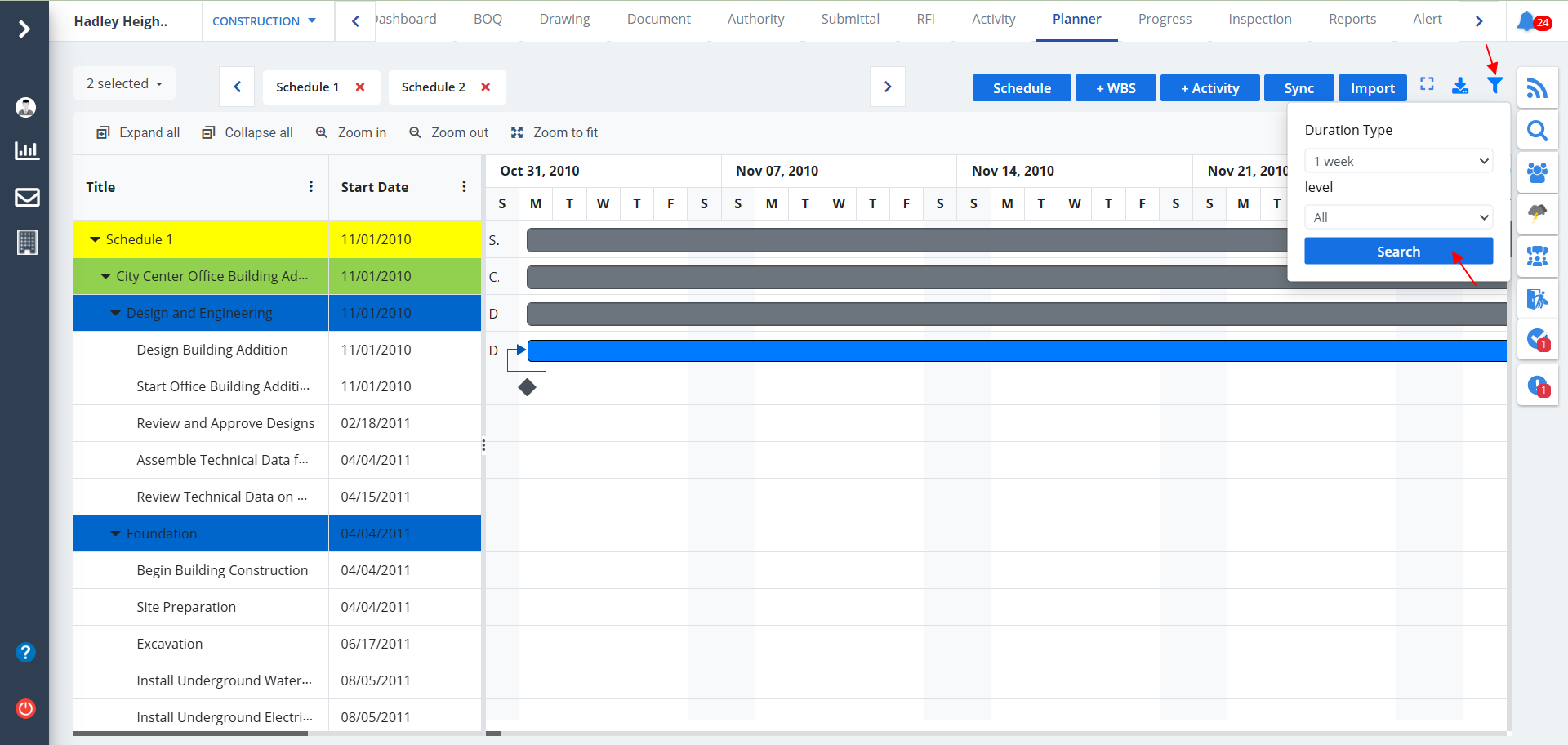Open the notifications bell
1568x745 pixels.
[1526, 21]
